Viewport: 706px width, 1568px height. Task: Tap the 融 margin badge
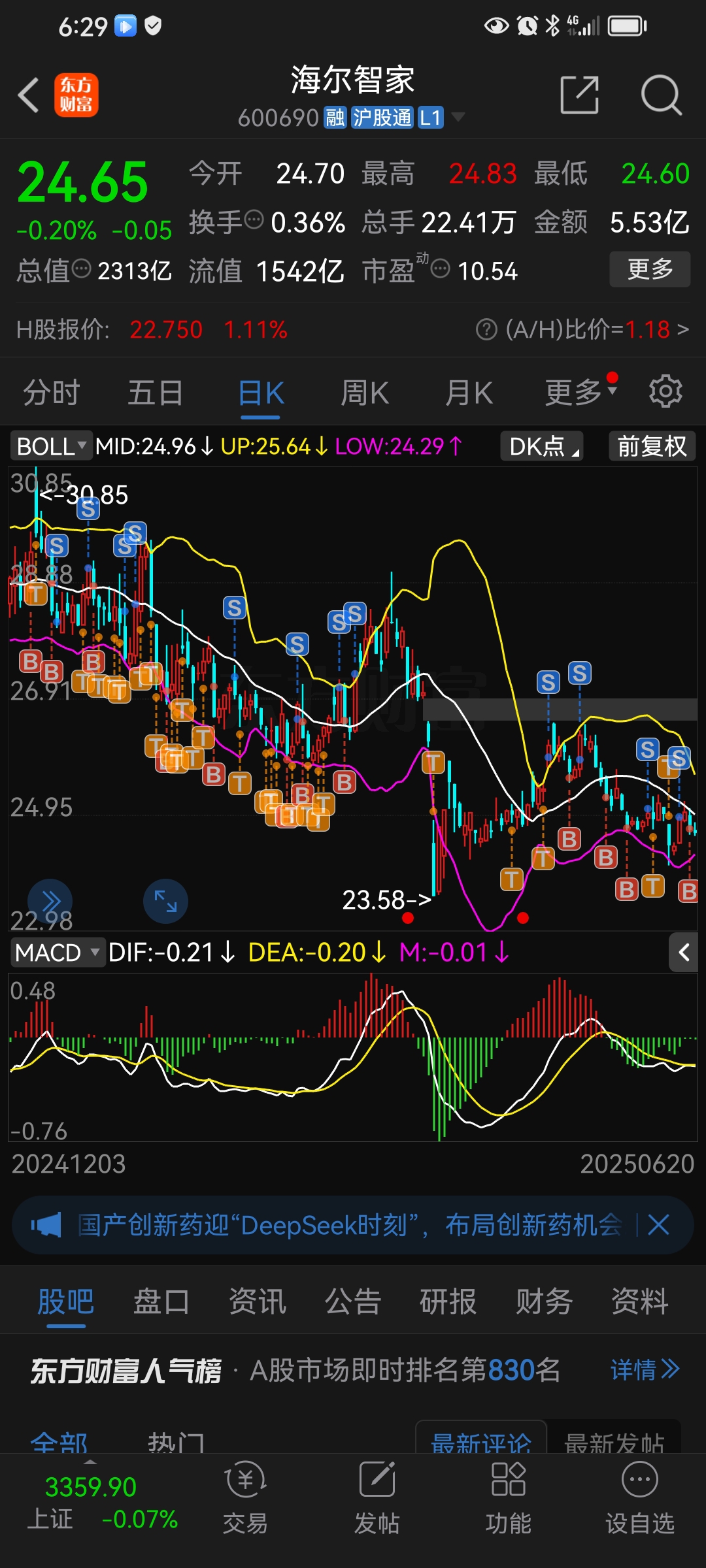coord(335,118)
